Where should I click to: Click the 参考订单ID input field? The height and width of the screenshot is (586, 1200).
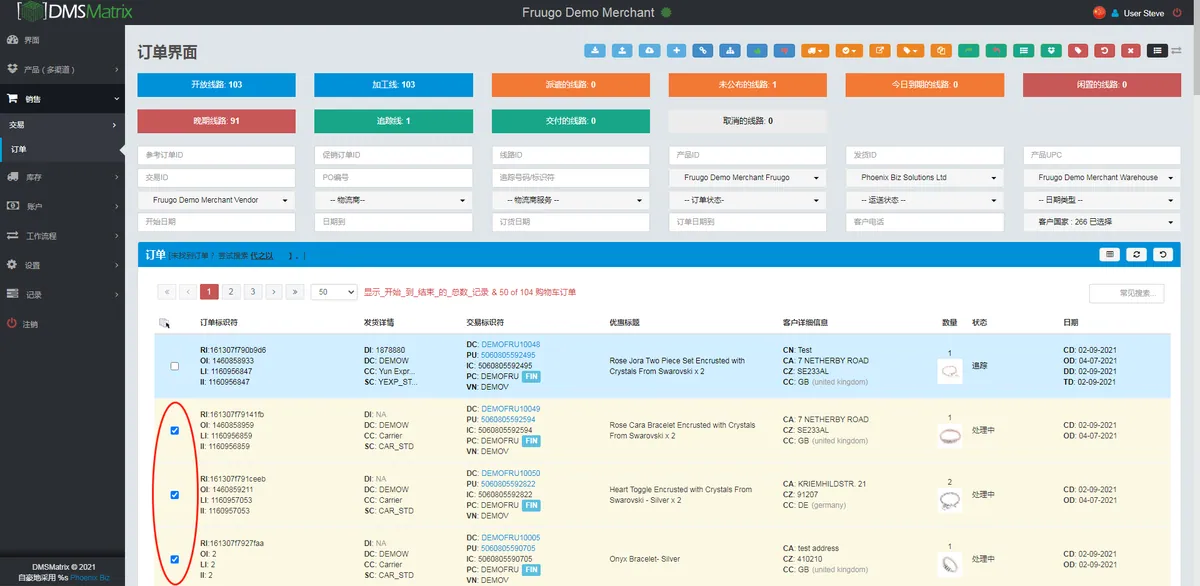pyautogui.click(x=216, y=155)
